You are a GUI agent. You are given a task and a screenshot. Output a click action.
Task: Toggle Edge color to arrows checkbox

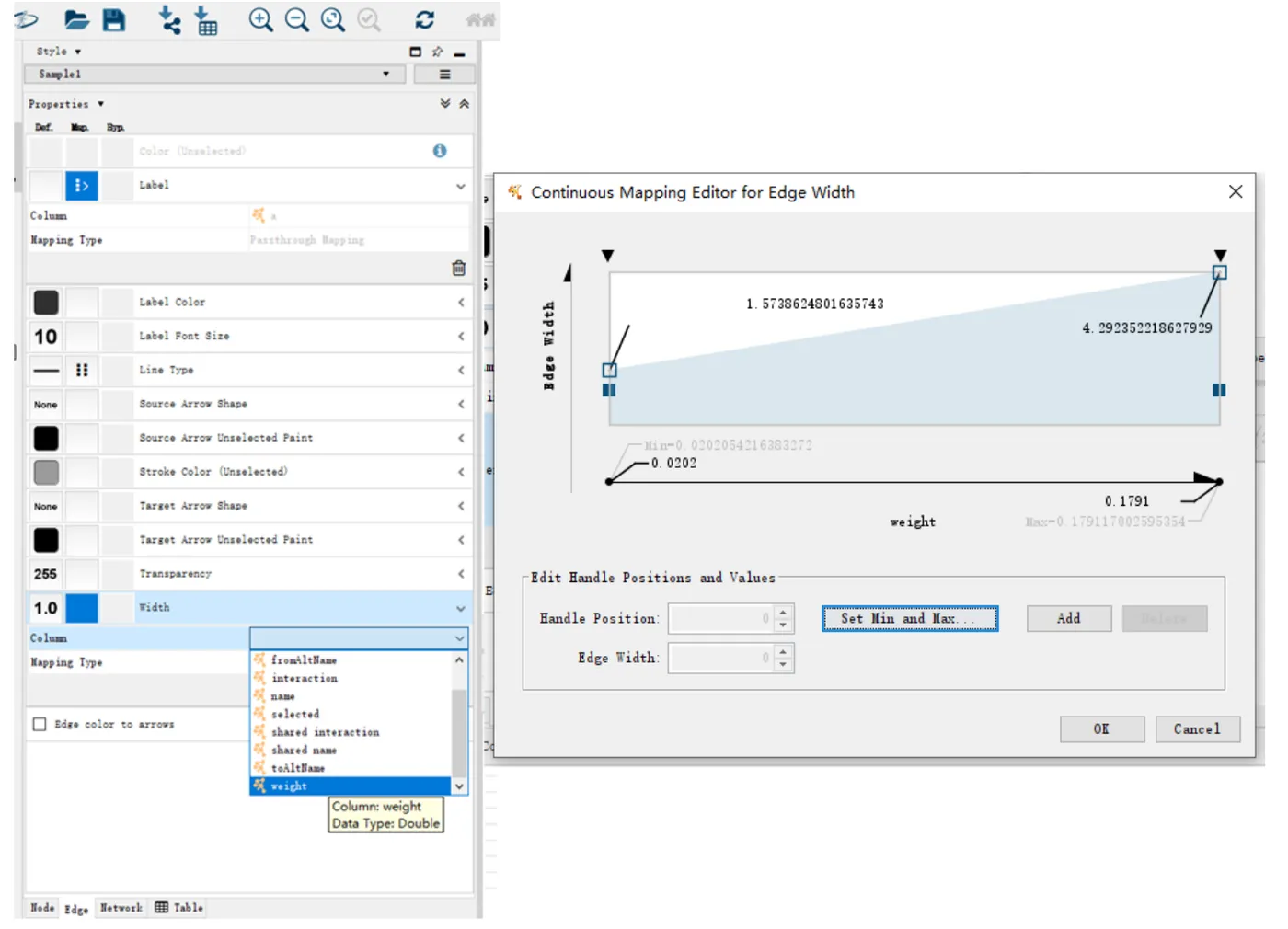tap(40, 724)
